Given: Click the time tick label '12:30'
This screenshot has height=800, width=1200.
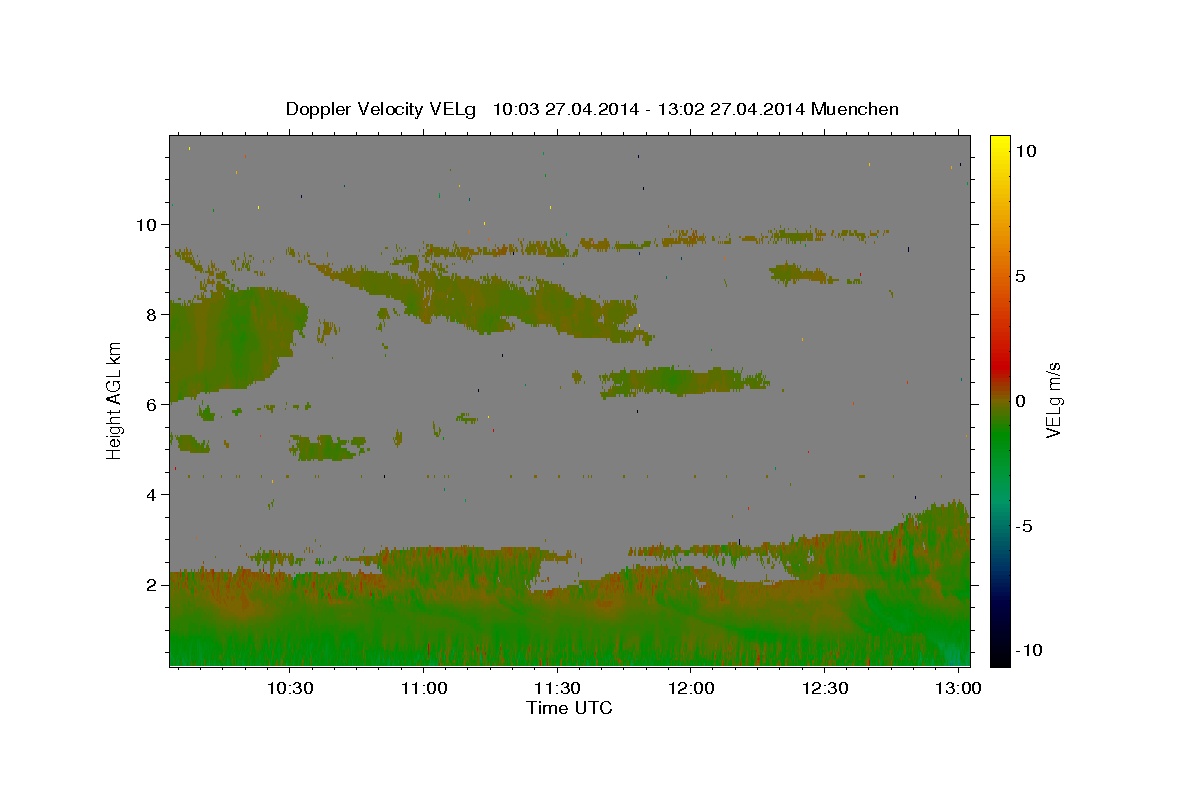Looking at the screenshot, I should tap(825, 689).
